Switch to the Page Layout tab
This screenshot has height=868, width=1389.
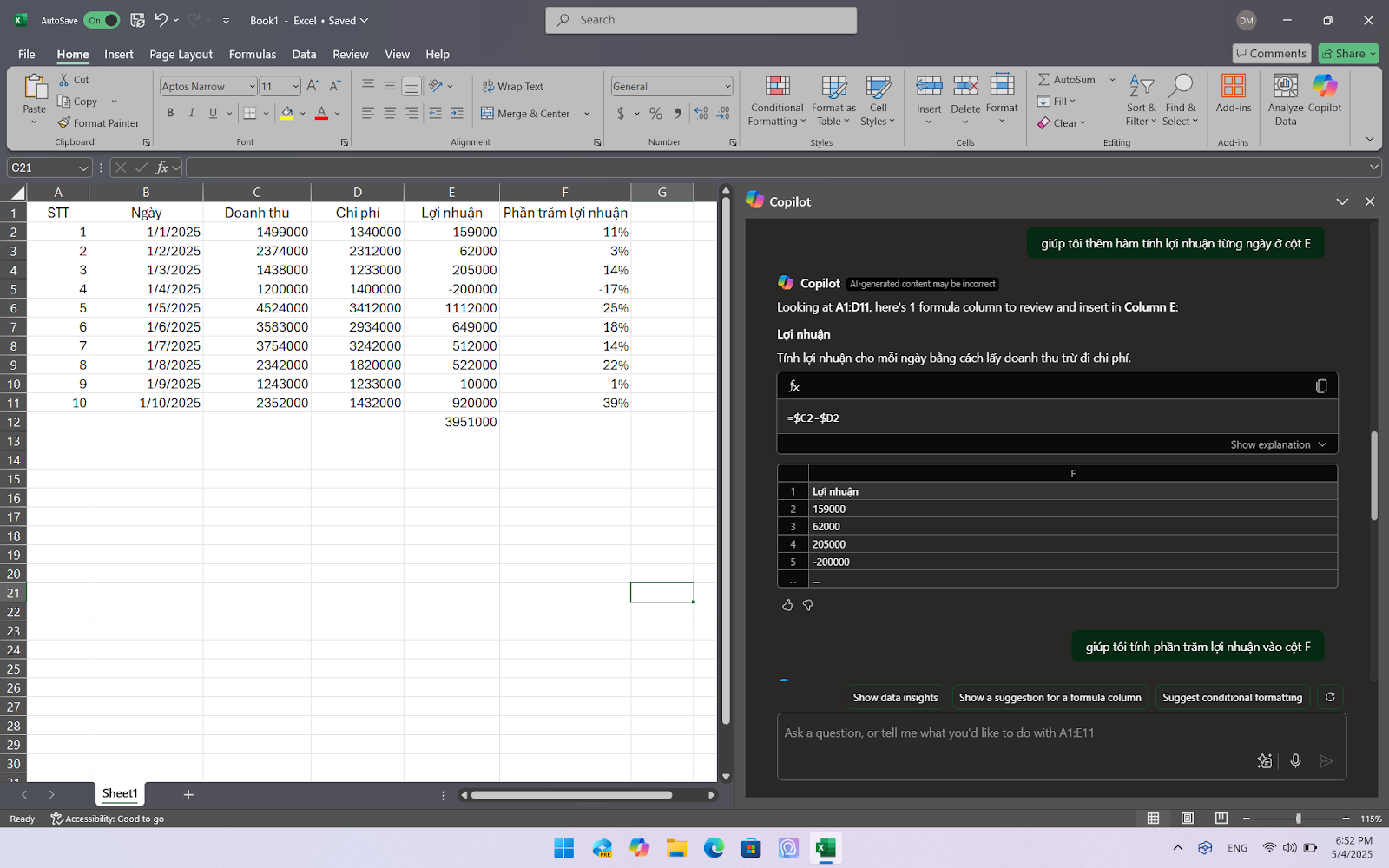coord(181,54)
